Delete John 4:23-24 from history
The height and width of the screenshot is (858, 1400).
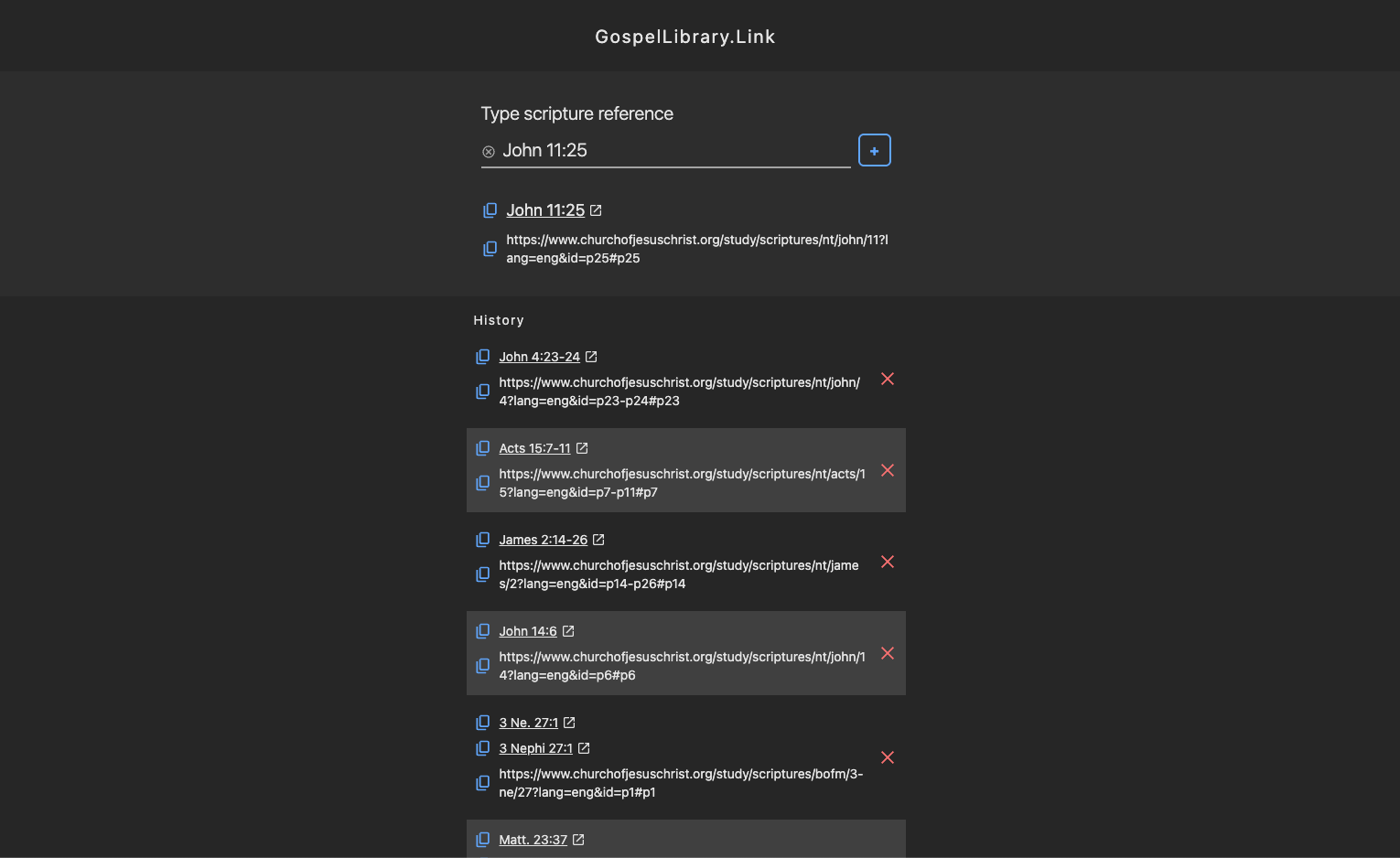tap(887, 379)
